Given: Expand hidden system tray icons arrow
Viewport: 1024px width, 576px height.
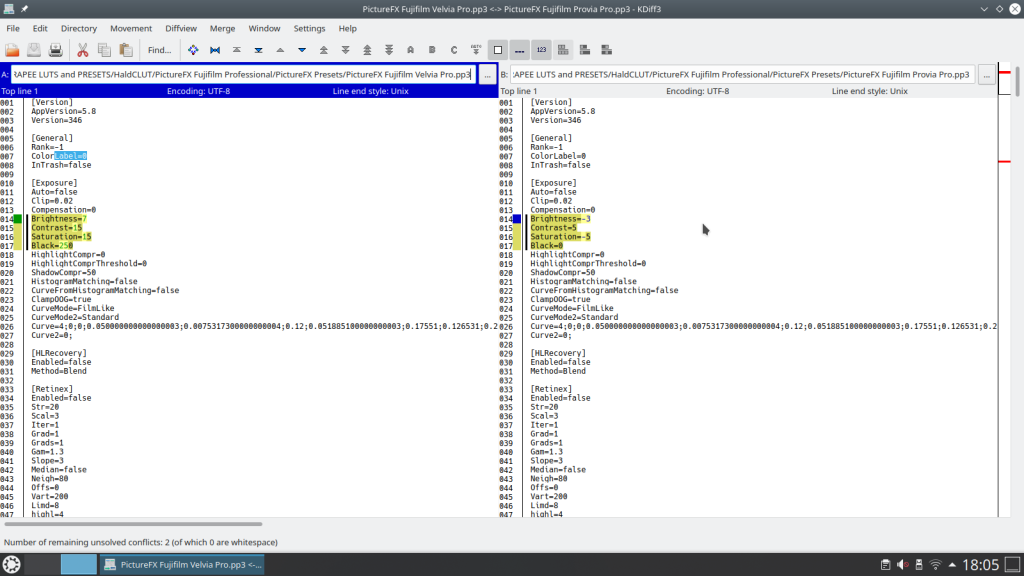Looking at the screenshot, I should coord(952,564).
